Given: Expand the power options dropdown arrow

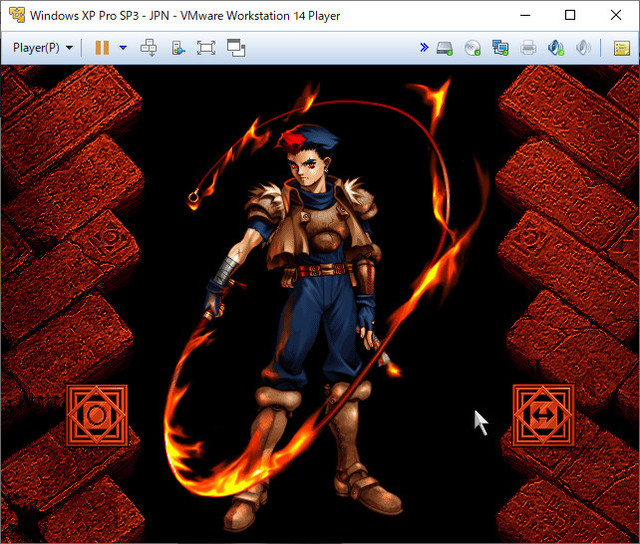Looking at the screenshot, I should pos(123,48).
